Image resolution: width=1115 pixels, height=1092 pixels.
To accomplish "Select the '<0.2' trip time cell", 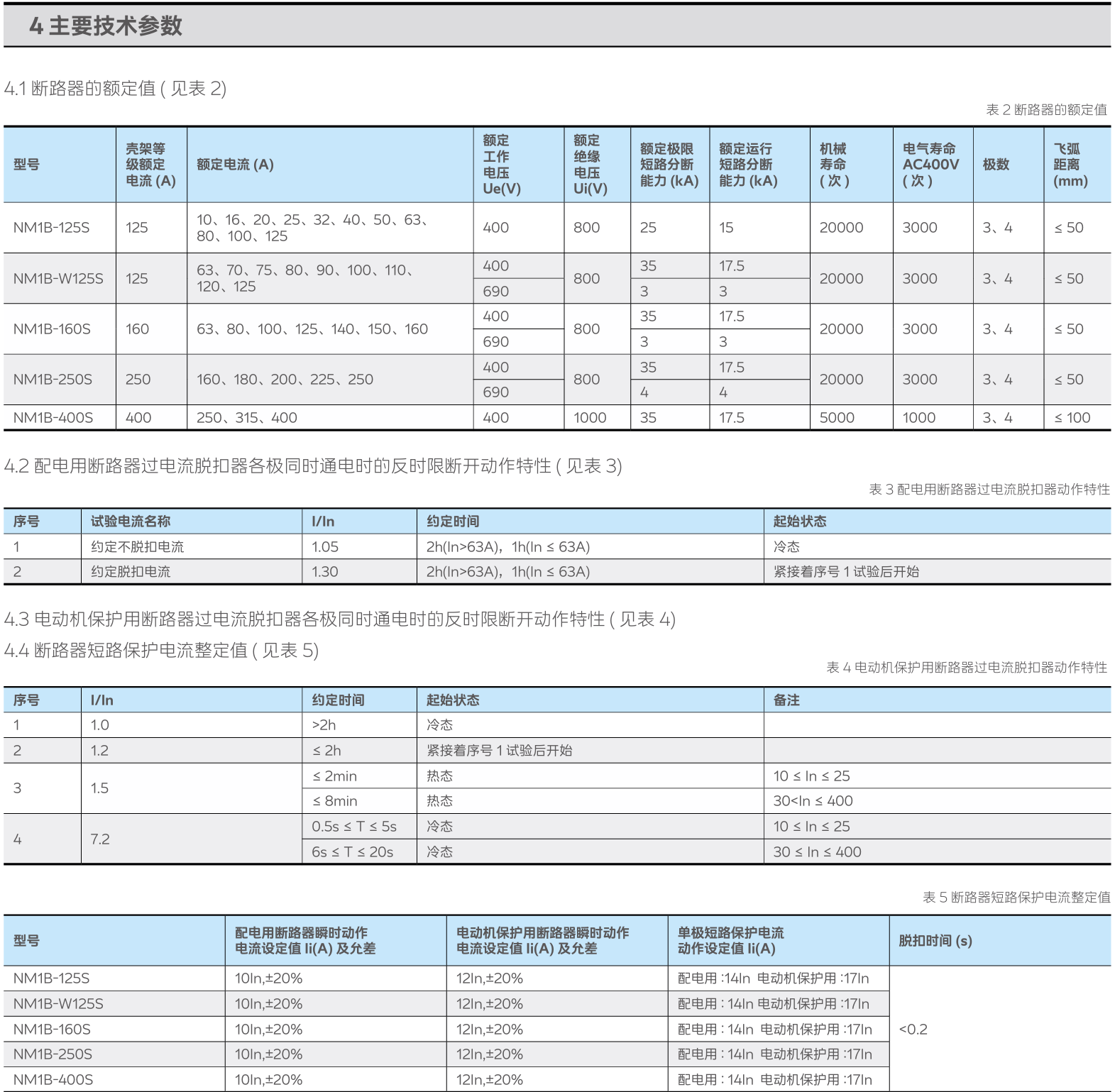I will point(913,1030).
